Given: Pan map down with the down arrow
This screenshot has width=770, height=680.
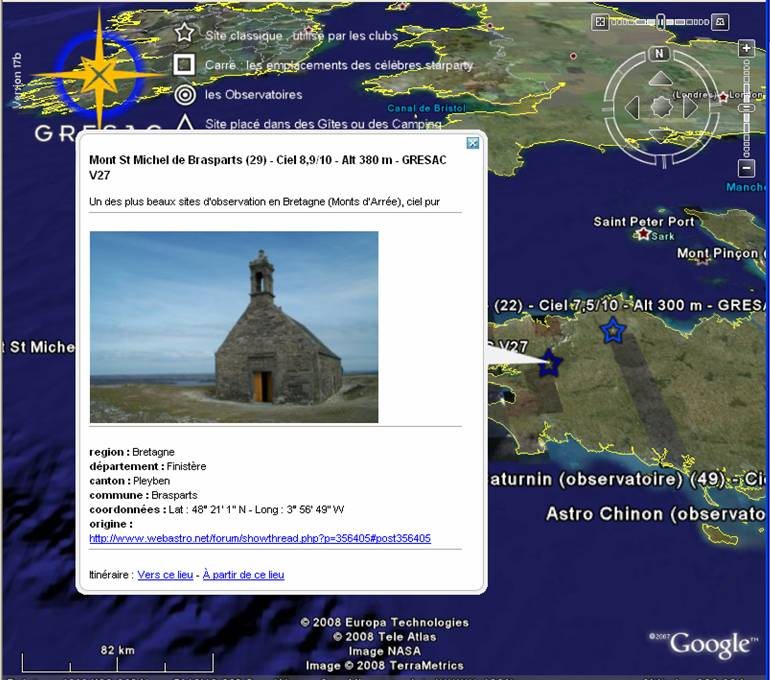Looking at the screenshot, I should coord(660,136).
